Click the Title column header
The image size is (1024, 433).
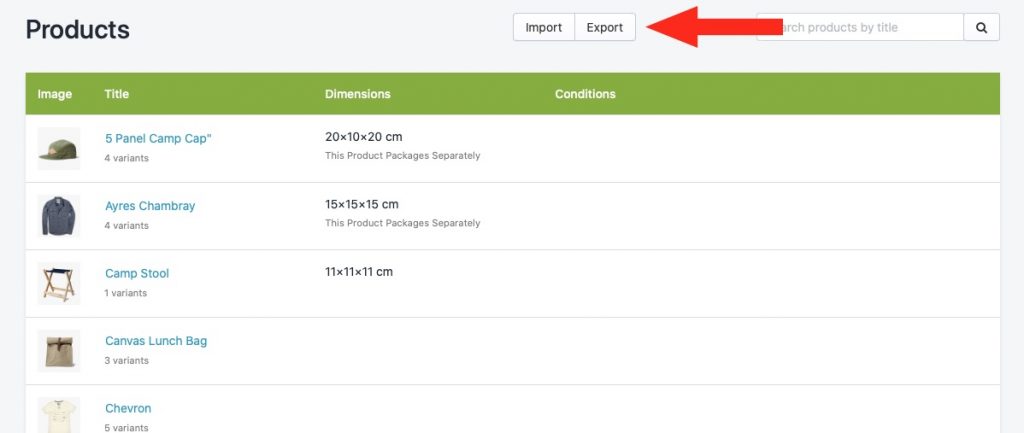point(116,94)
